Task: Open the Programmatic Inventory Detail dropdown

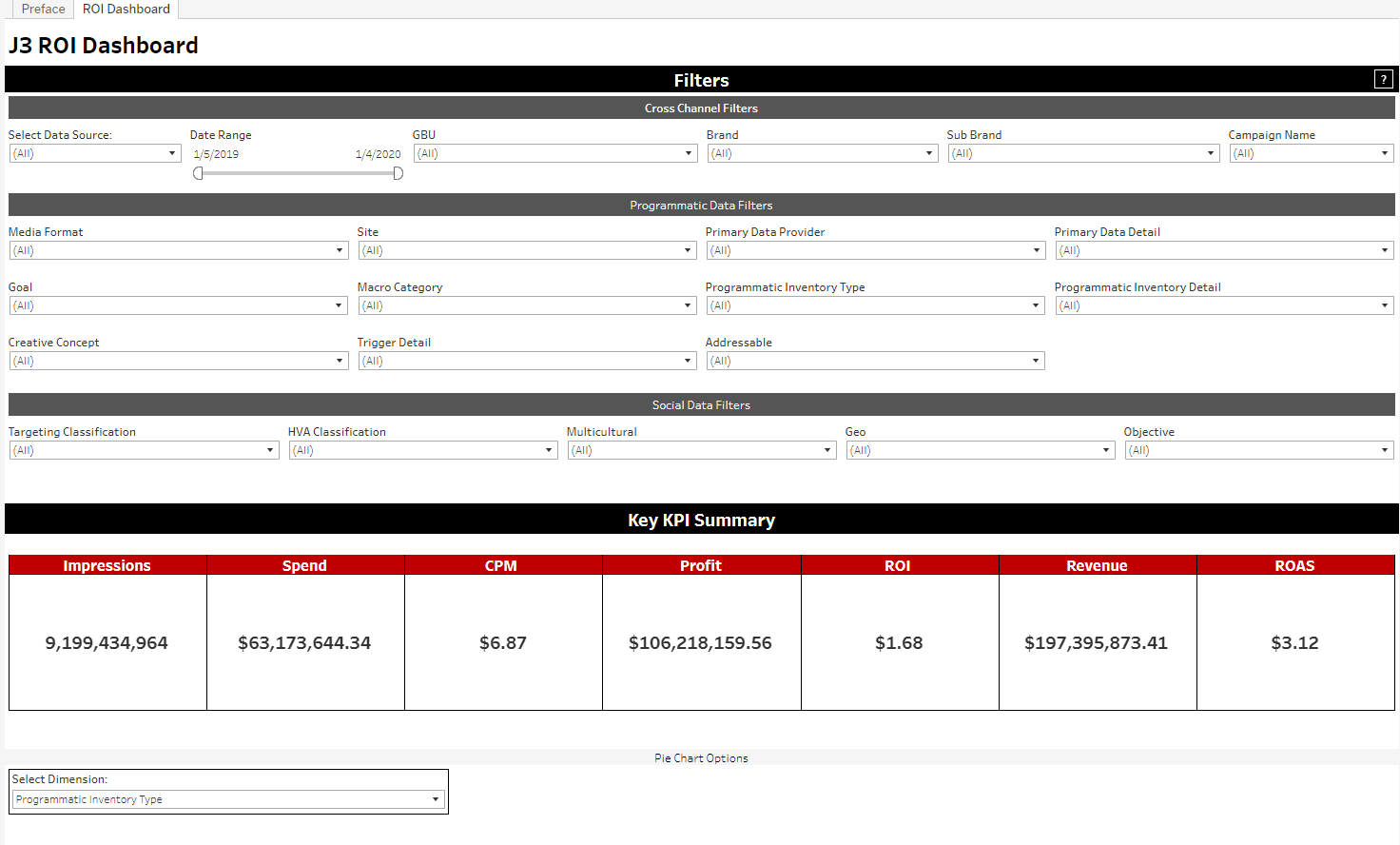Action: 1225,305
